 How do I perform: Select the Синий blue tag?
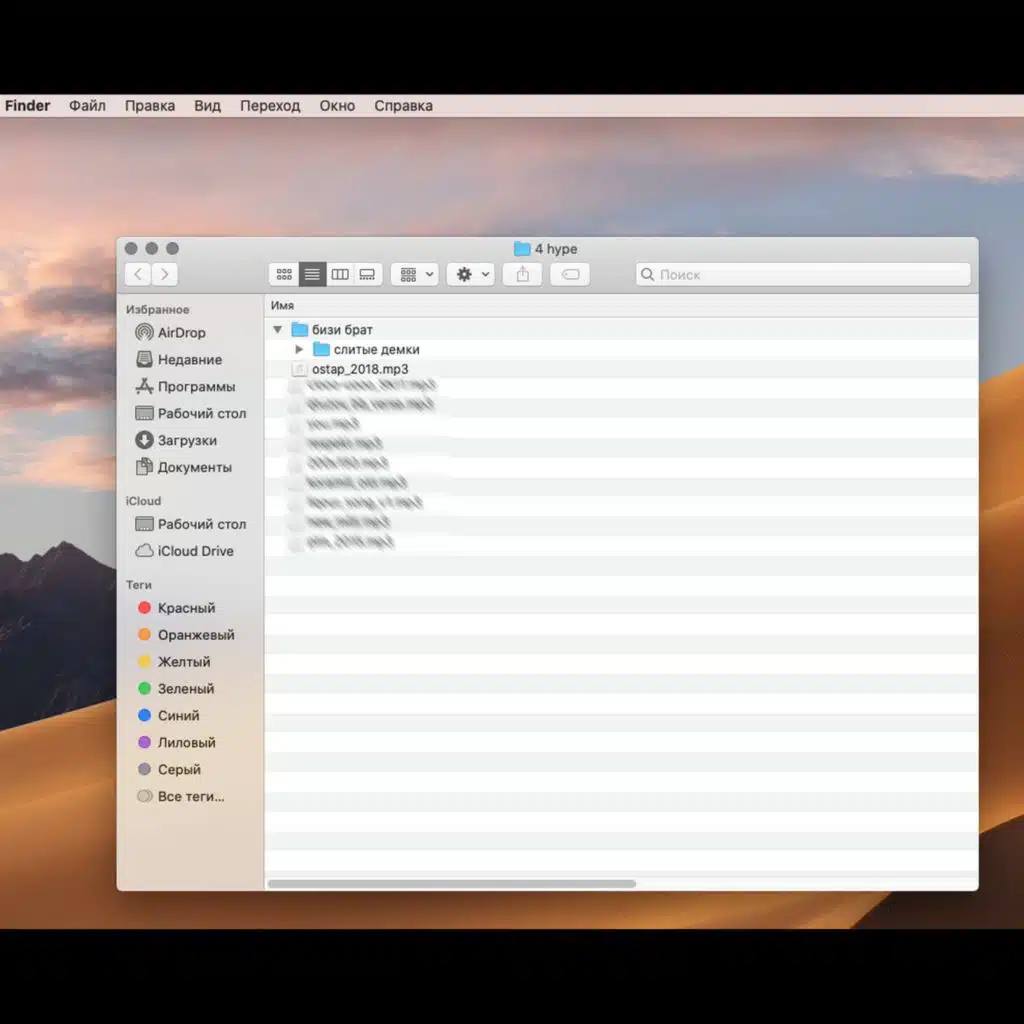(x=178, y=716)
